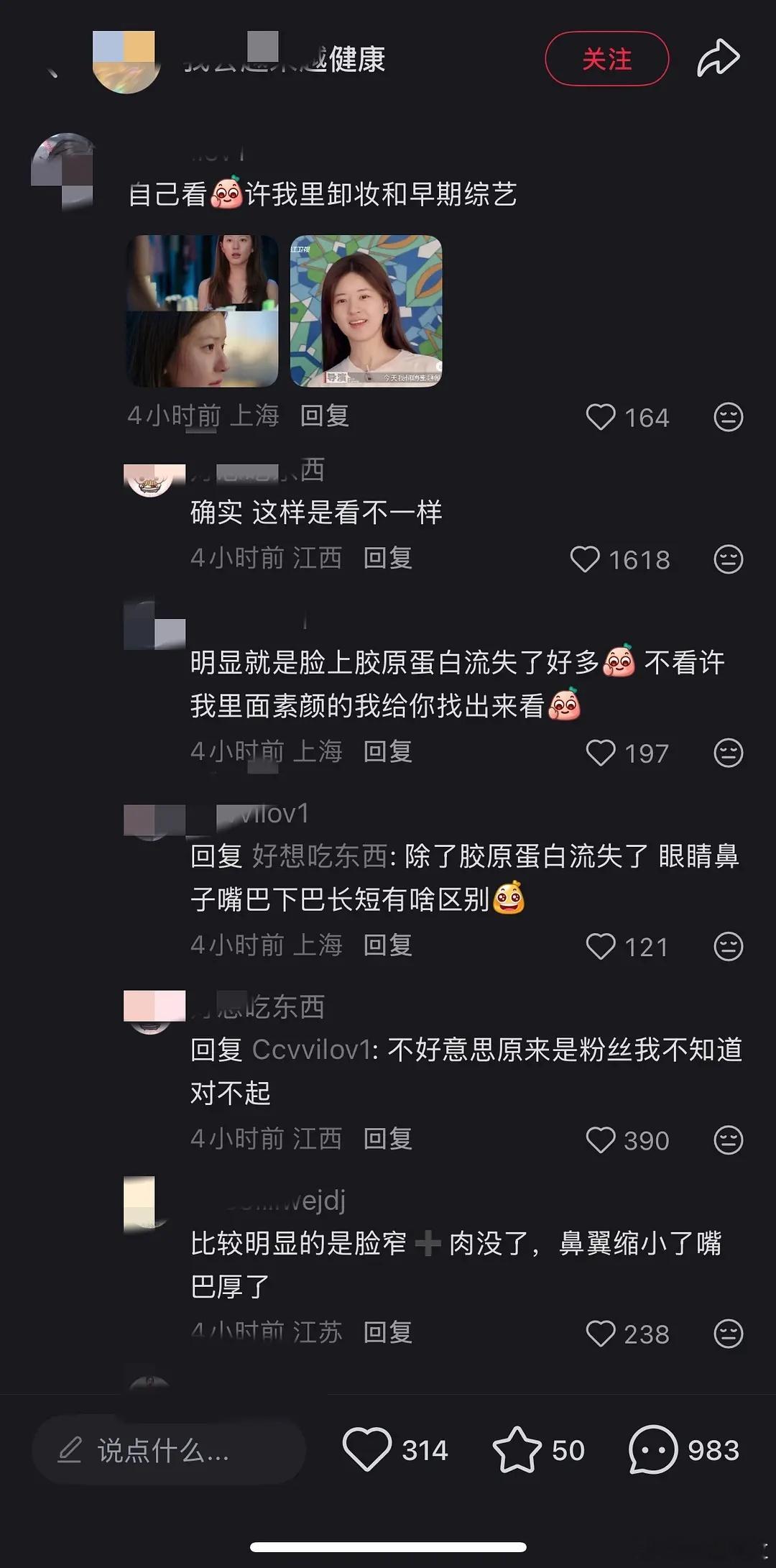Like the 确实 这样是看不一样 comment

coord(585,559)
